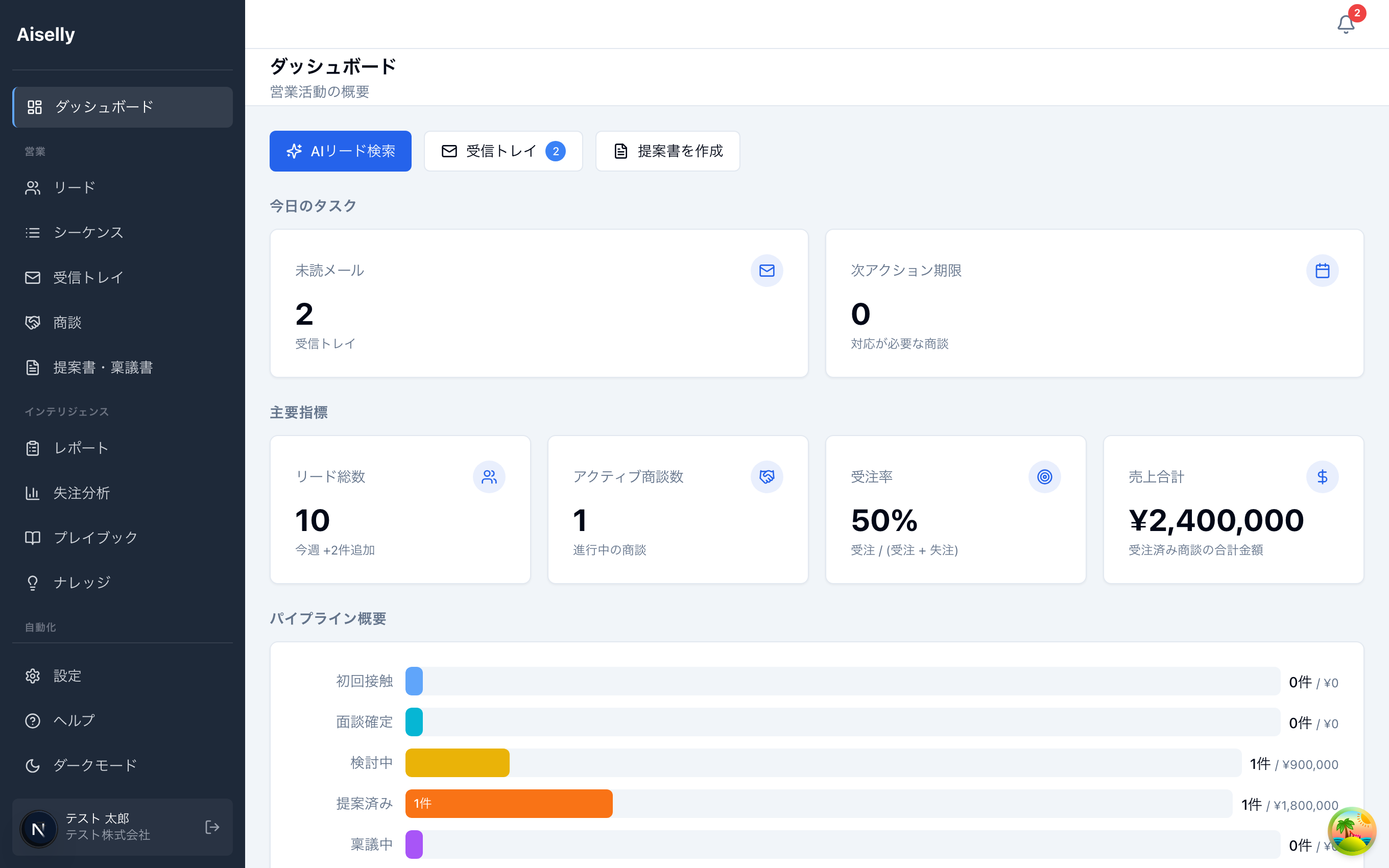Click the red notification badge showing 2
The image size is (1389, 868).
[1357, 13]
